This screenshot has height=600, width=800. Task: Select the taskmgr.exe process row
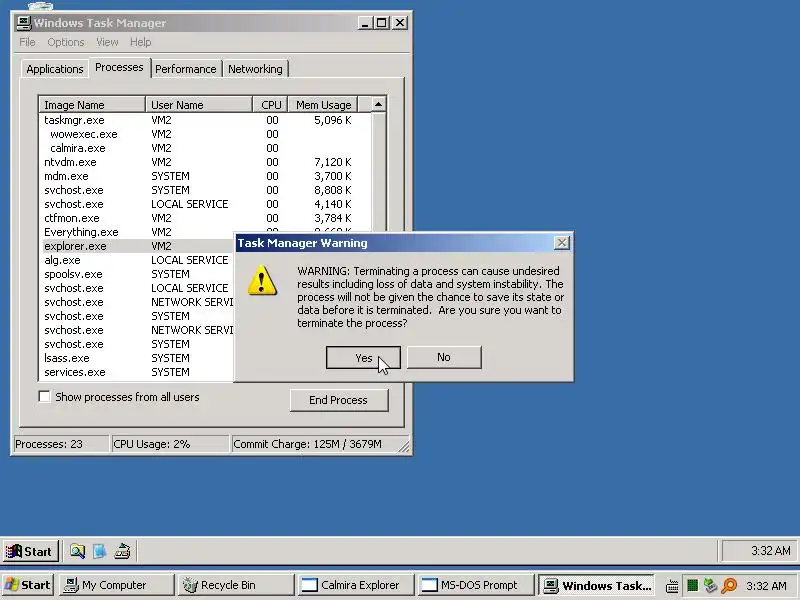(205, 120)
